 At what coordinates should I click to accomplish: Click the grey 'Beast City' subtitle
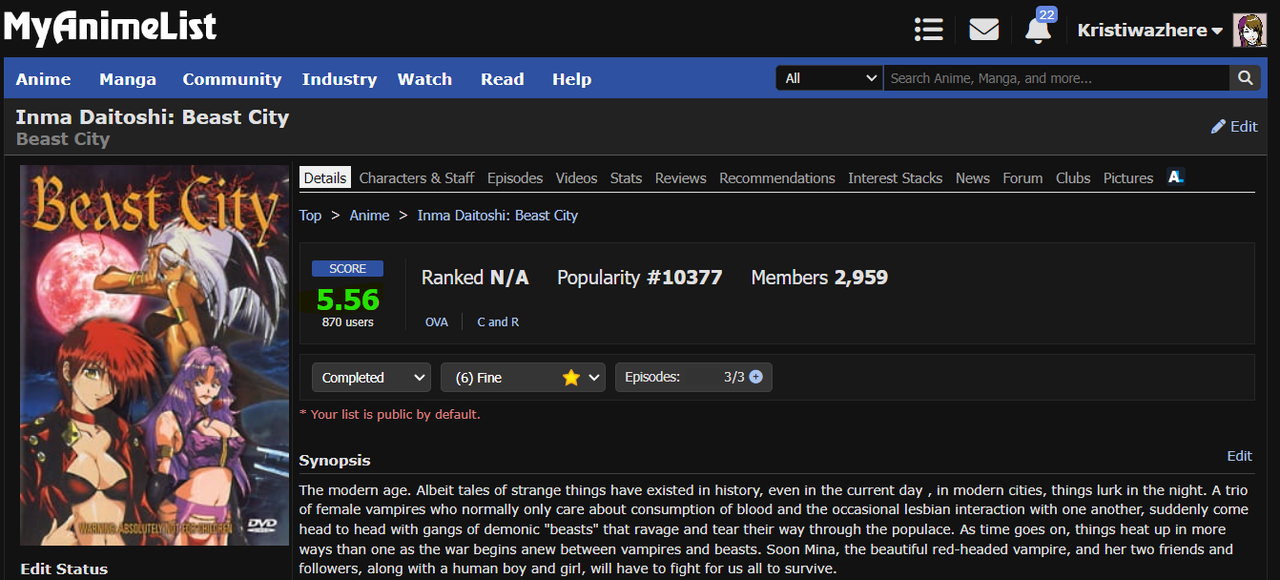click(x=63, y=139)
